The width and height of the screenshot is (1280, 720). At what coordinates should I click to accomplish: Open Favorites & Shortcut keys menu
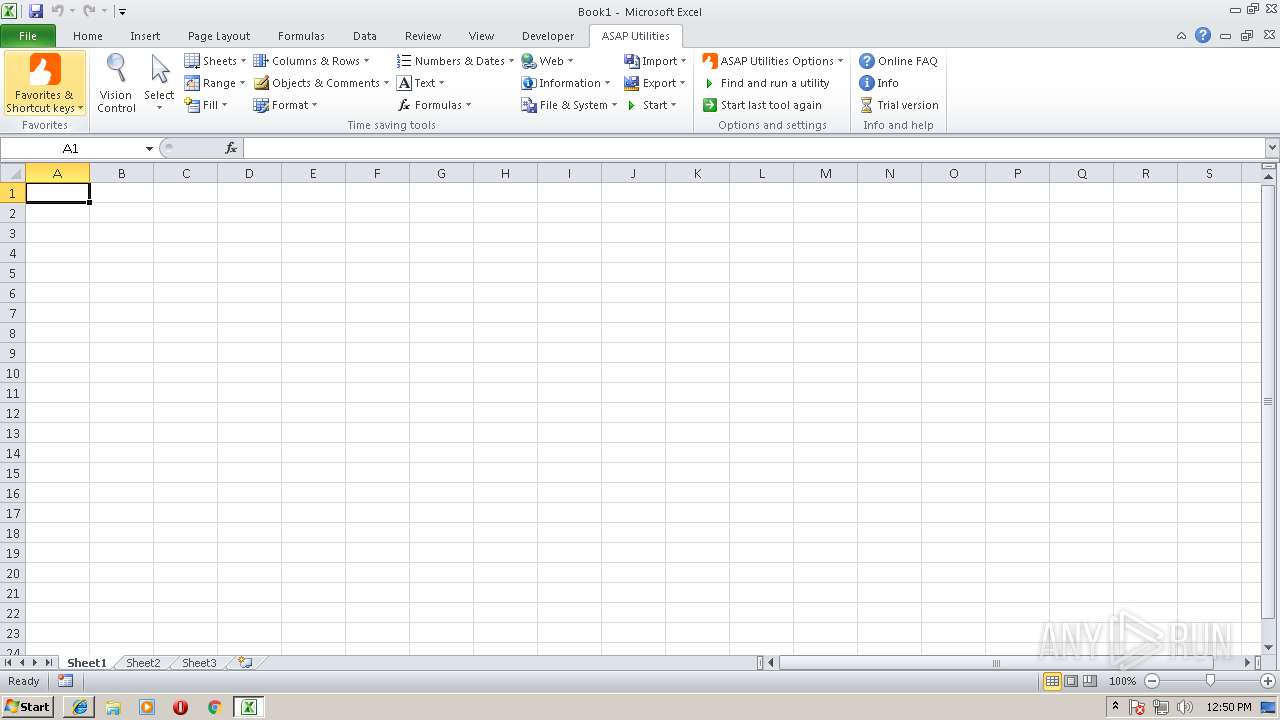[44, 84]
